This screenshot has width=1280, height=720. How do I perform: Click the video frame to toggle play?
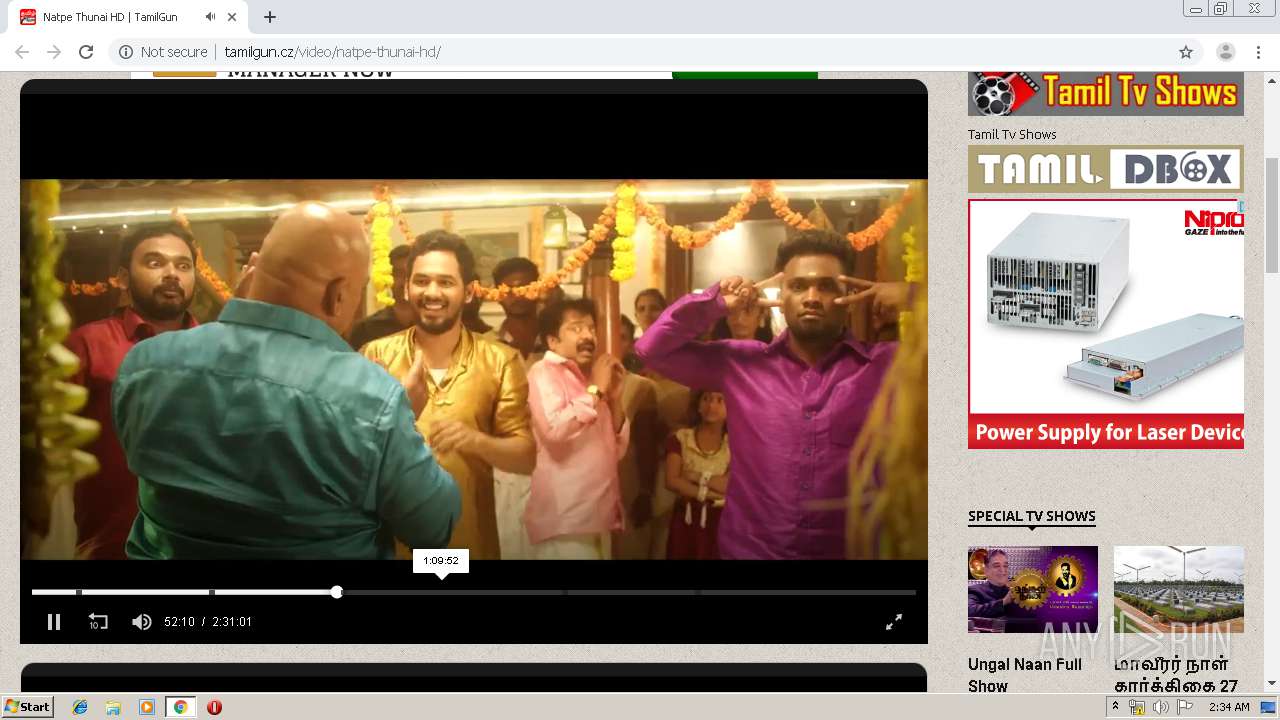click(474, 369)
